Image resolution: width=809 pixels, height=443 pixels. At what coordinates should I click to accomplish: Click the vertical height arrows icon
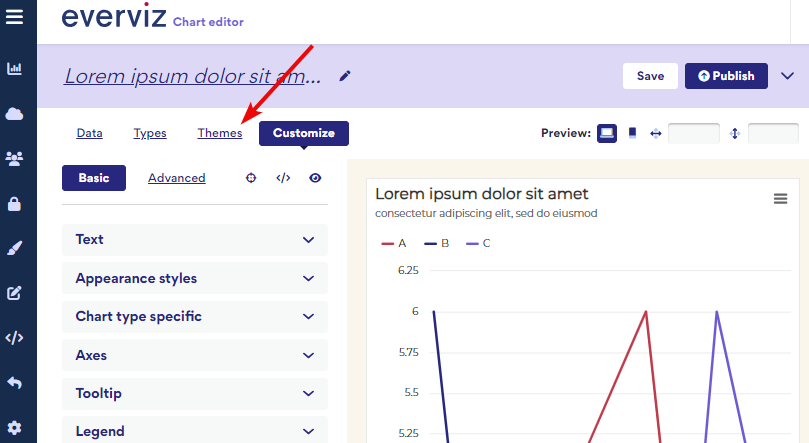point(735,134)
